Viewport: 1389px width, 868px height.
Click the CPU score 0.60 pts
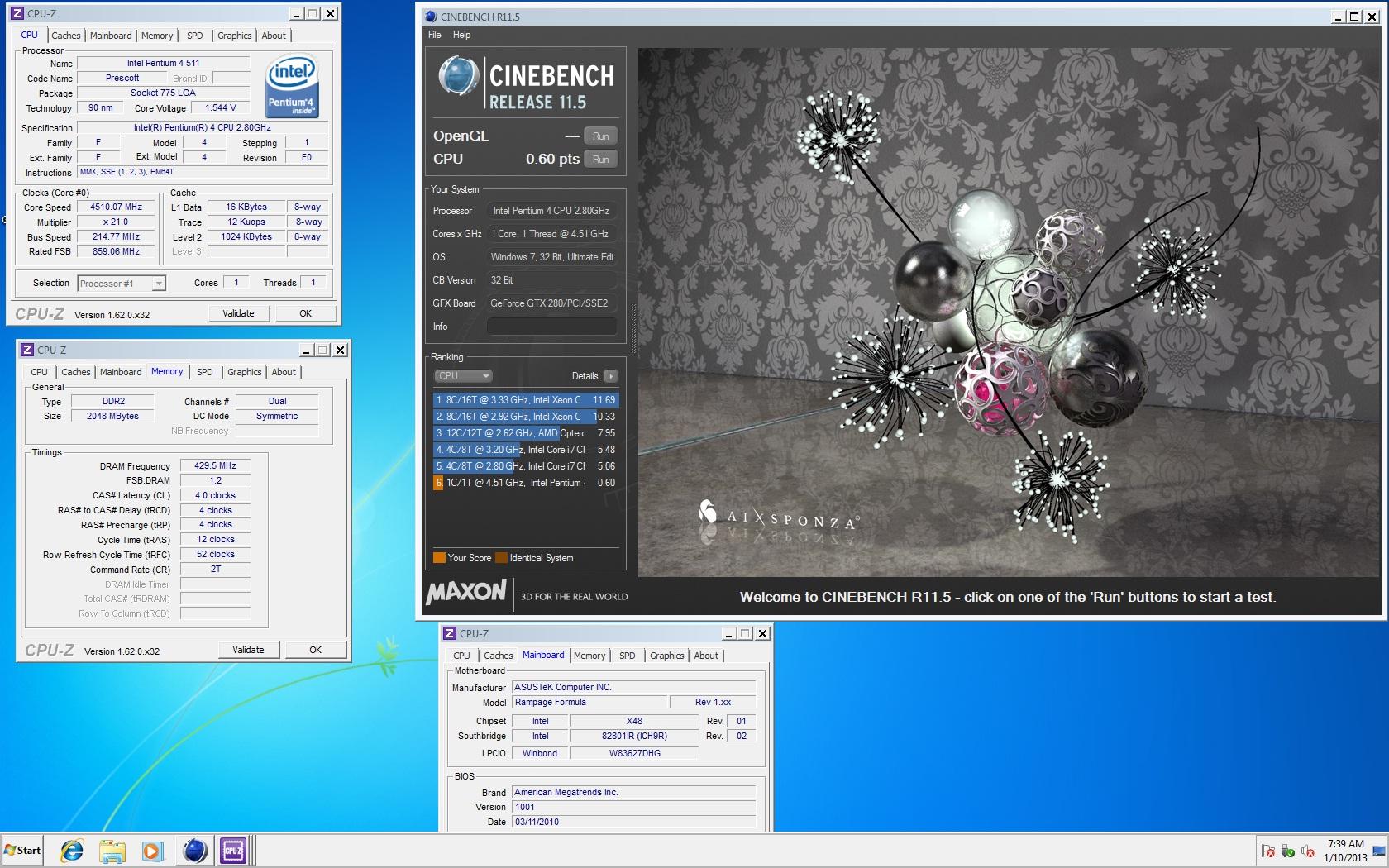pyautogui.click(x=552, y=160)
